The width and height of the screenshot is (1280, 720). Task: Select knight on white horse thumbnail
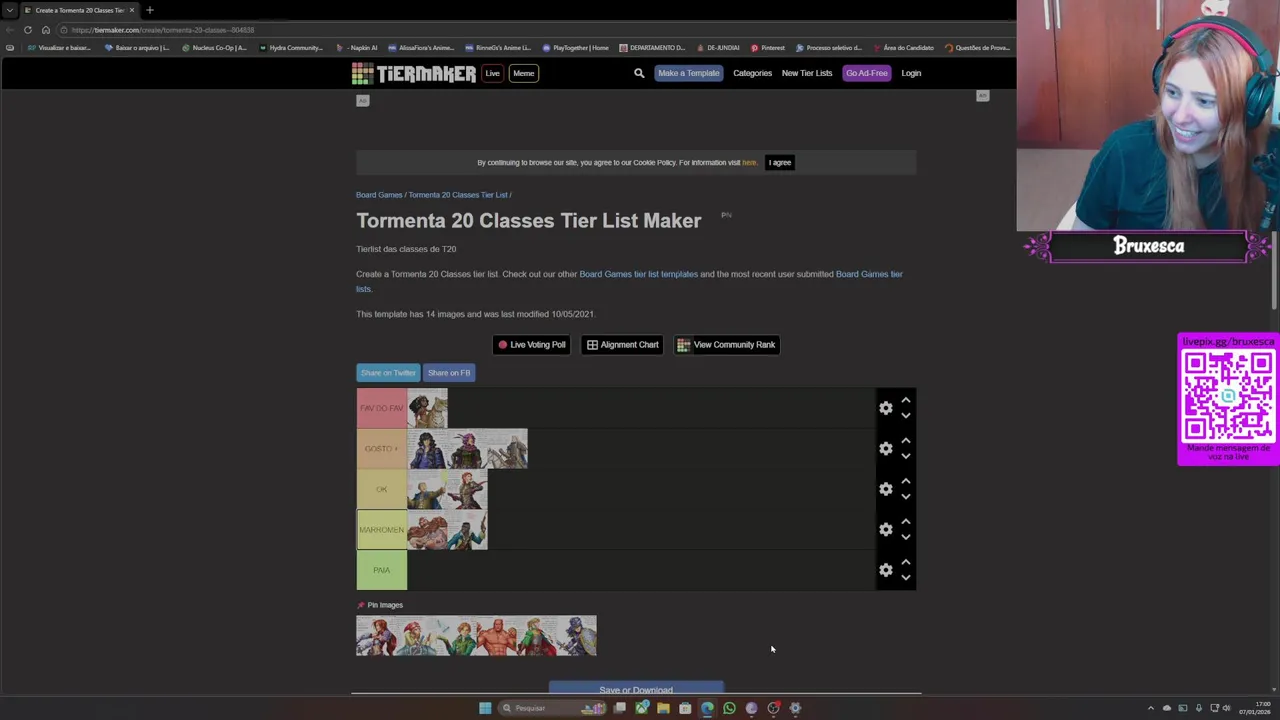(507, 449)
